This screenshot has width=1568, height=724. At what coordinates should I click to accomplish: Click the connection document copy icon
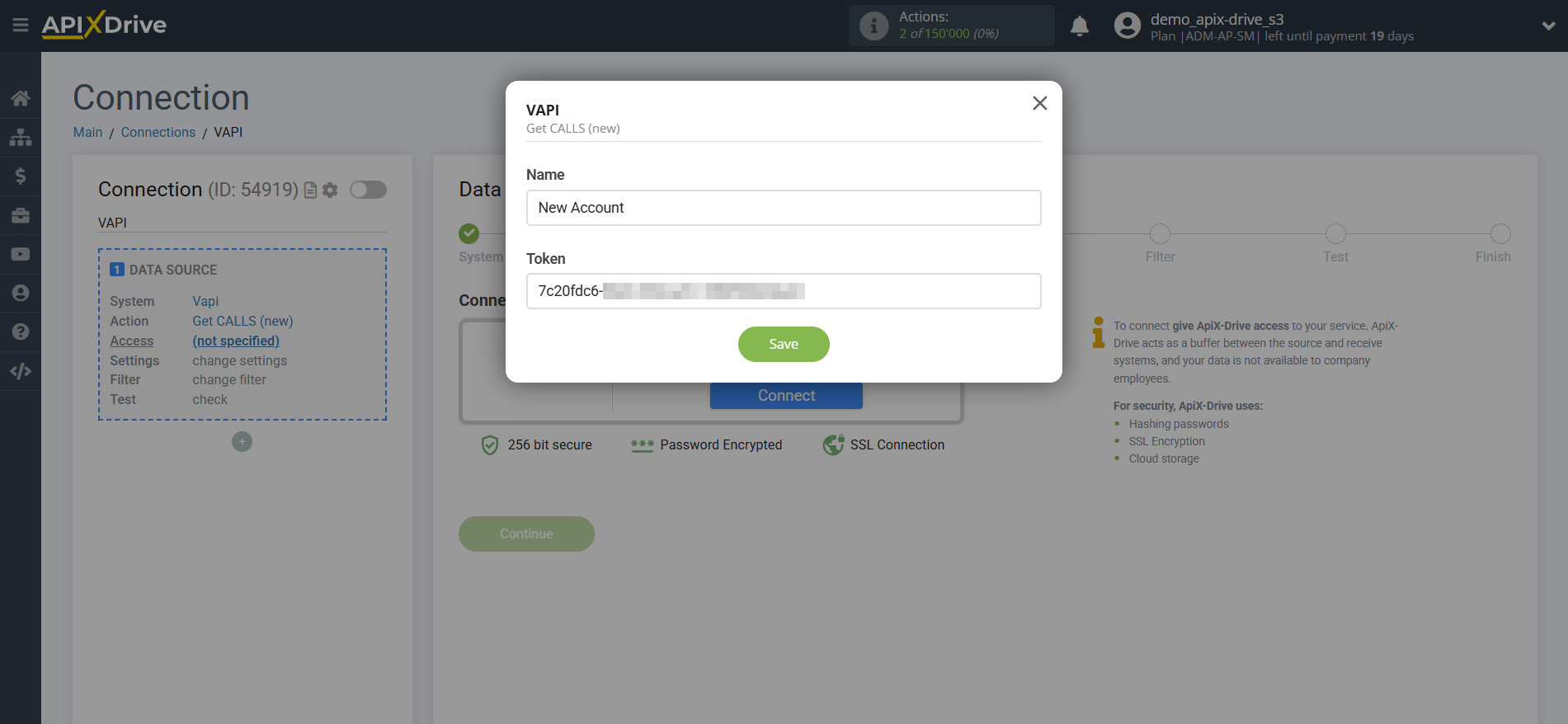click(x=310, y=190)
